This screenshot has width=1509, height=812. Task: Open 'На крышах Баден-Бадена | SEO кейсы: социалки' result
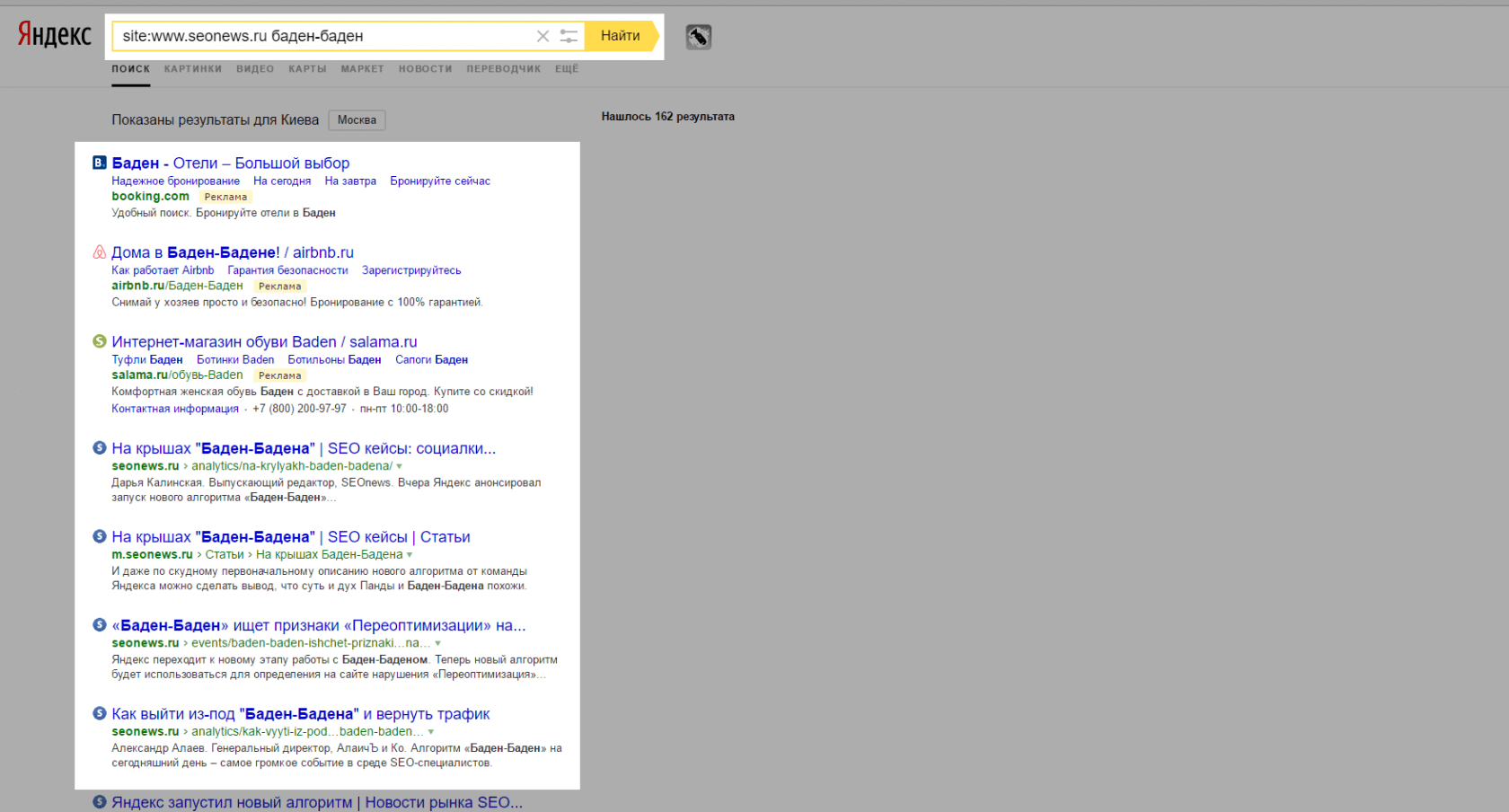[x=304, y=448]
